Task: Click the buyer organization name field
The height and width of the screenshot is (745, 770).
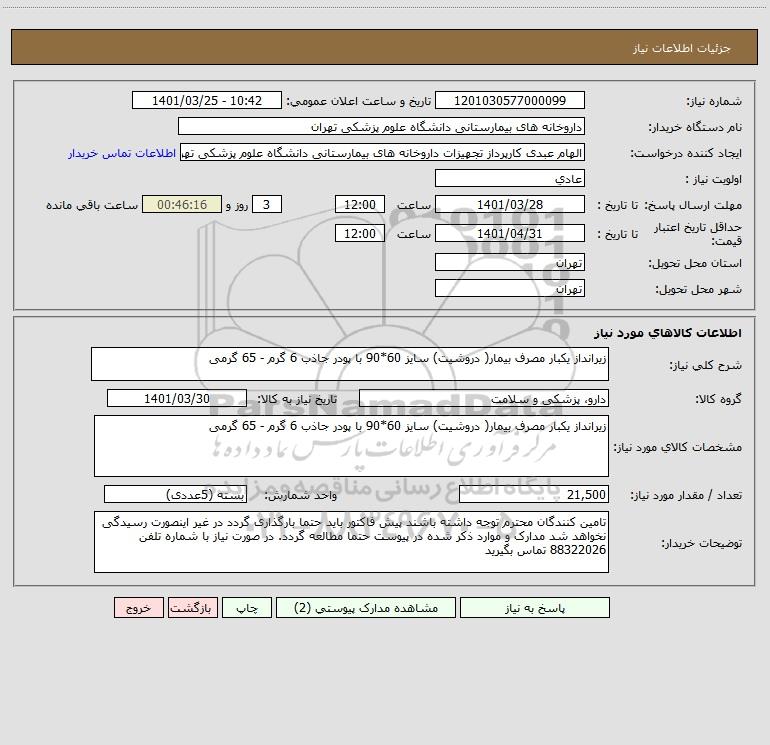Action: click(381, 126)
